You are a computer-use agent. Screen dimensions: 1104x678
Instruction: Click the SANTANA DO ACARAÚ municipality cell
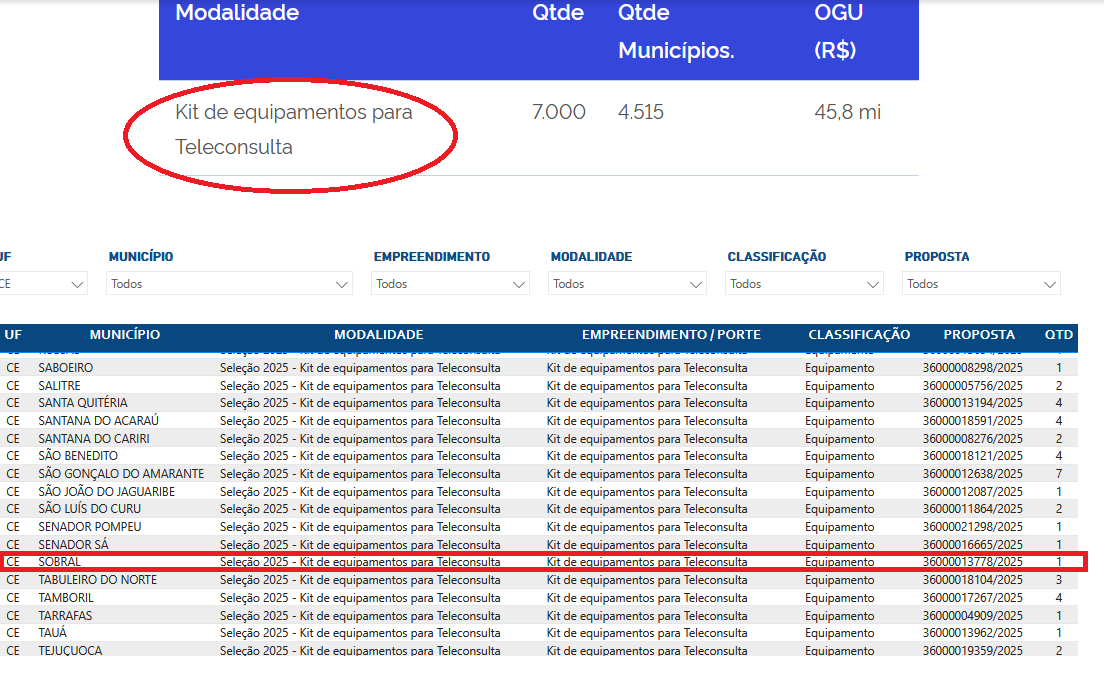(x=98, y=421)
